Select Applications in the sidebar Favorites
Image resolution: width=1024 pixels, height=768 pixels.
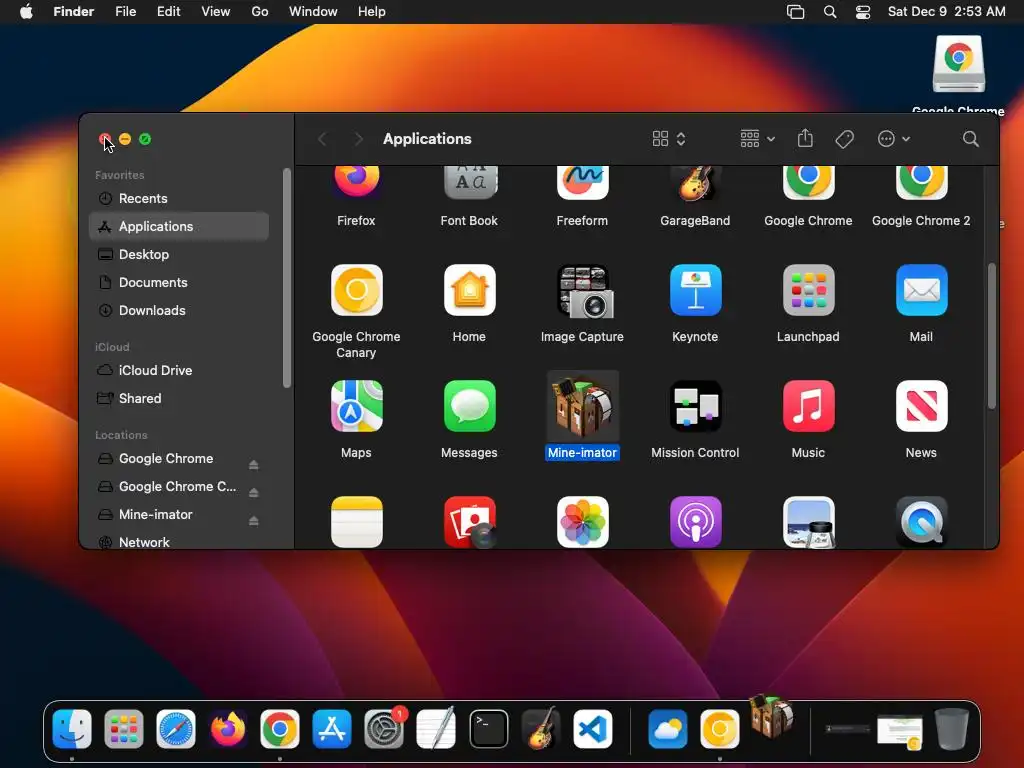pos(179,227)
